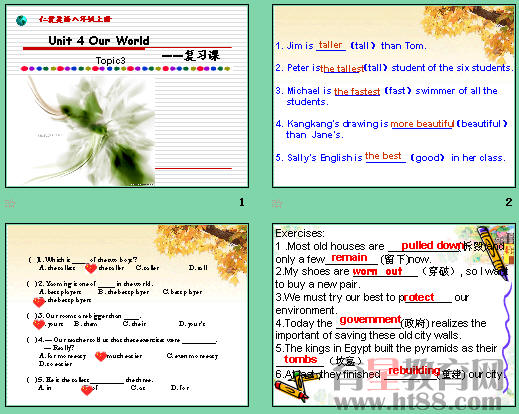Open the www.ht88.com watermark link

pyautogui.click(x=418, y=402)
